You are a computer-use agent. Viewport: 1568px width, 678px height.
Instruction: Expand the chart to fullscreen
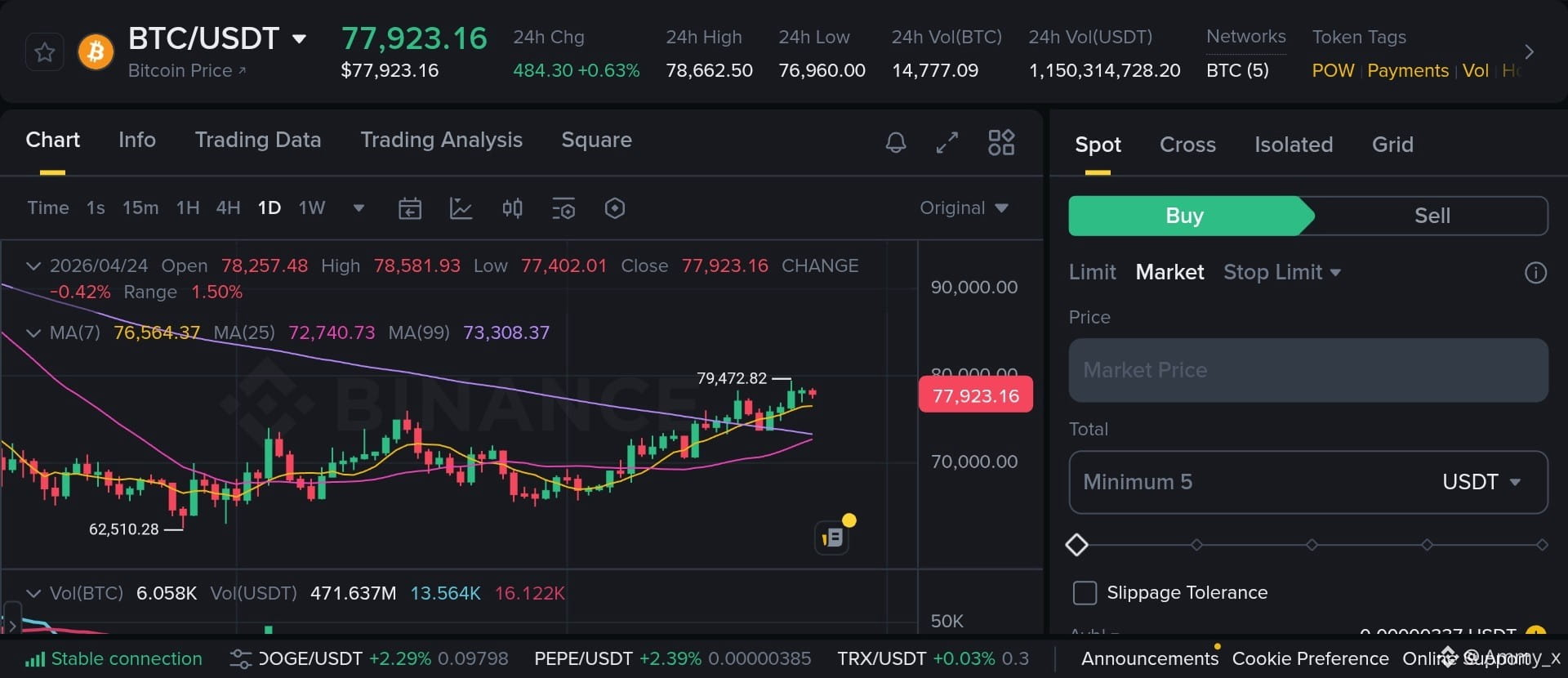pos(947,143)
